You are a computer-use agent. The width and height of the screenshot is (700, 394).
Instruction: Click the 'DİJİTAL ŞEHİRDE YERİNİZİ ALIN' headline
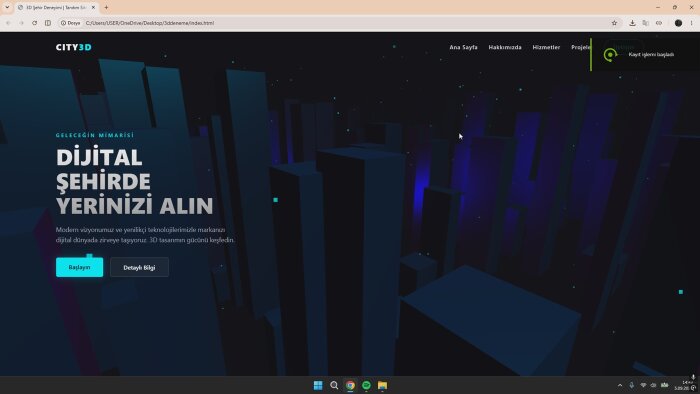[x=134, y=182]
